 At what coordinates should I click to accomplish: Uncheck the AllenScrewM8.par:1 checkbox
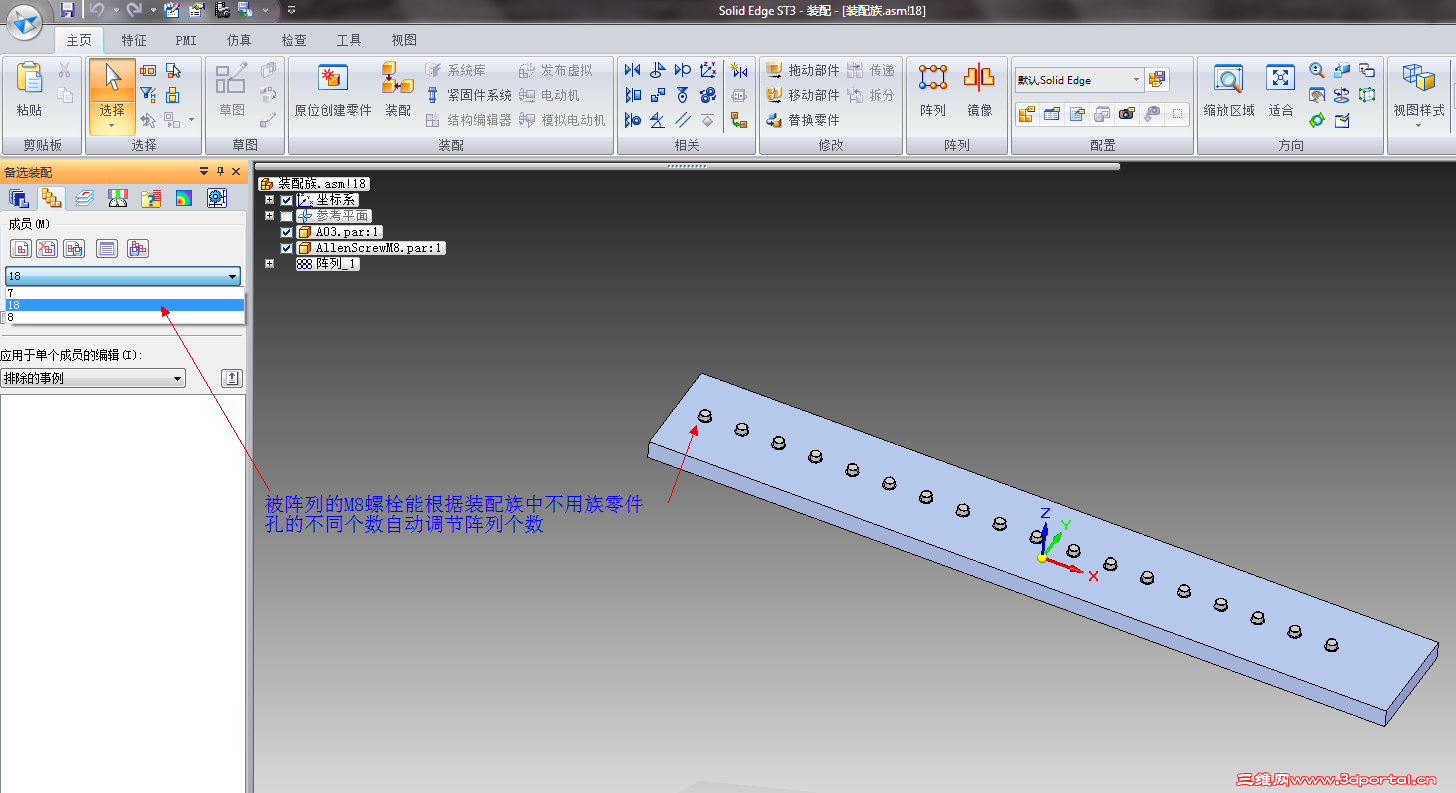pyautogui.click(x=287, y=248)
